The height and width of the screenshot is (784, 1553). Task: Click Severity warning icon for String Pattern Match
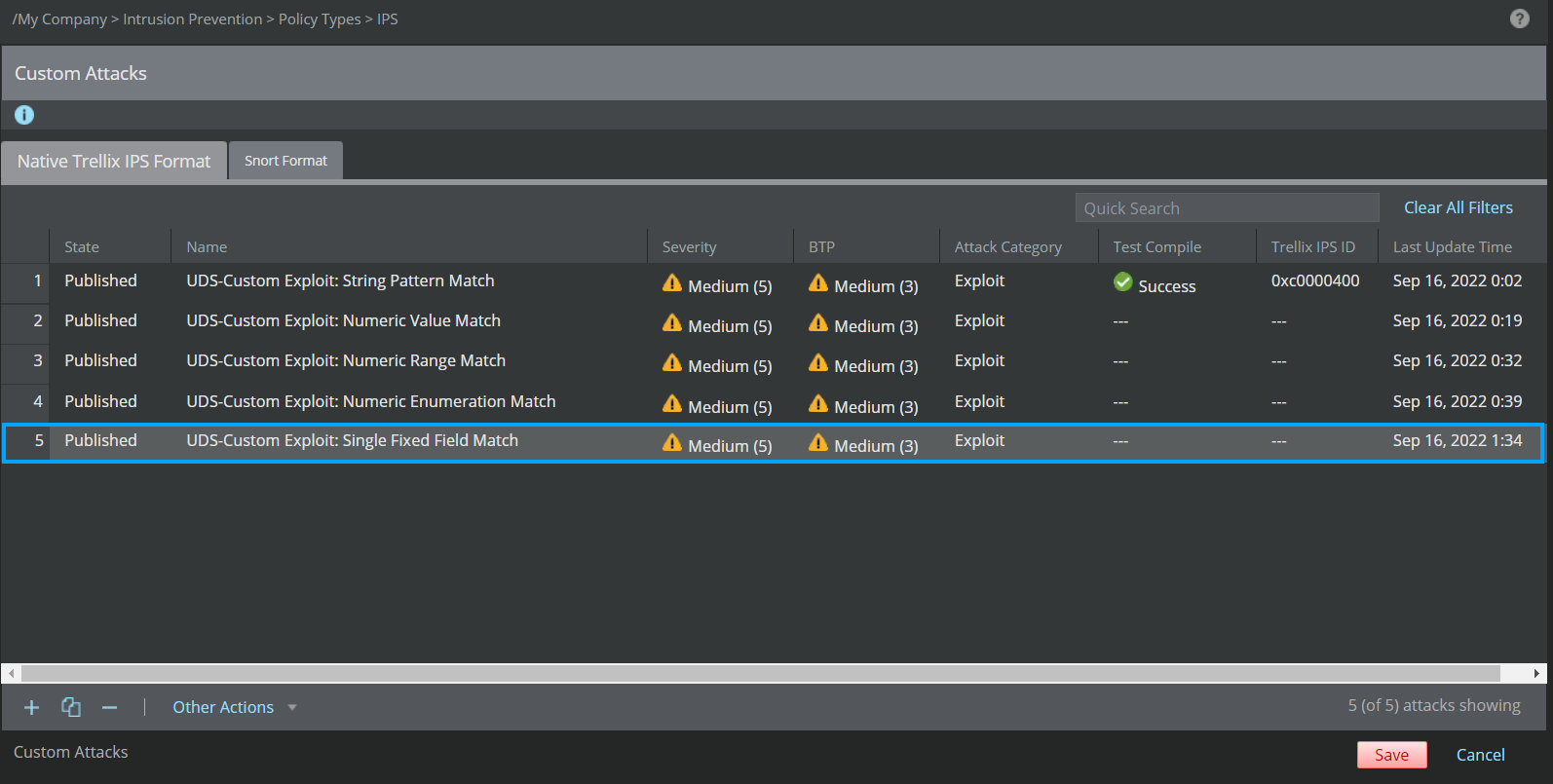click(672, 282)
